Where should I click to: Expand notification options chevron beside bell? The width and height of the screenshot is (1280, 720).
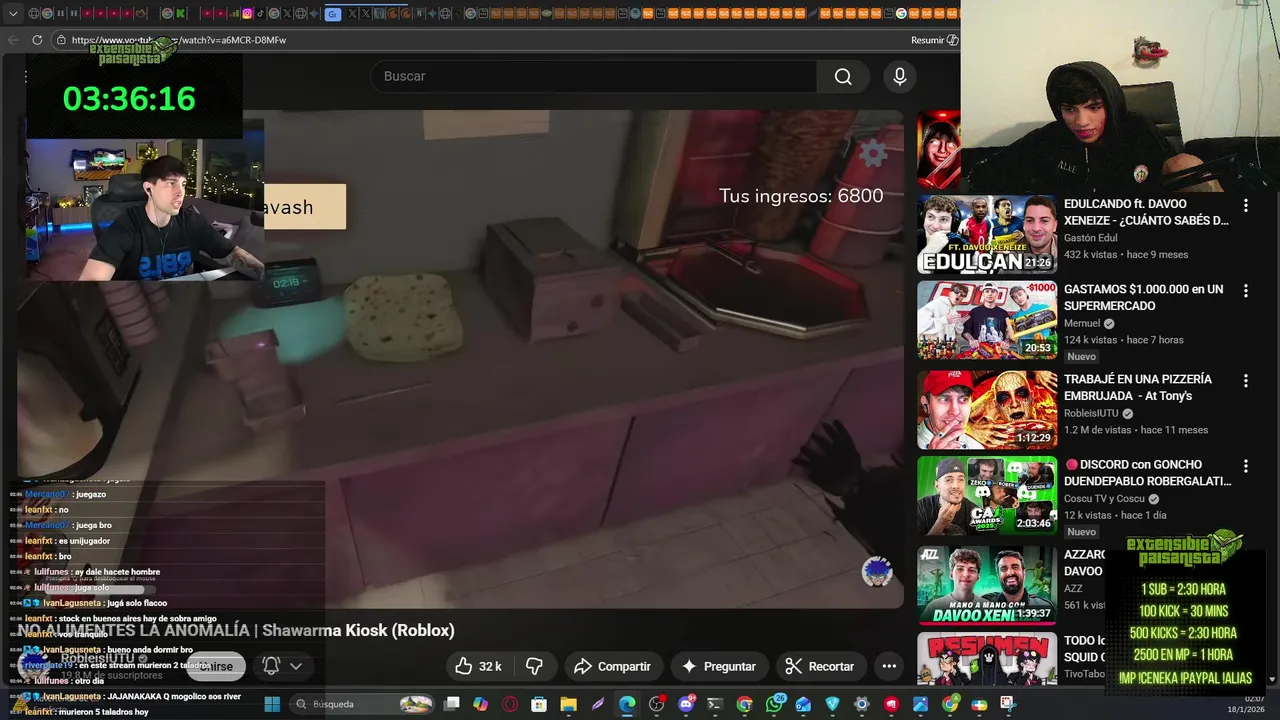296,666
